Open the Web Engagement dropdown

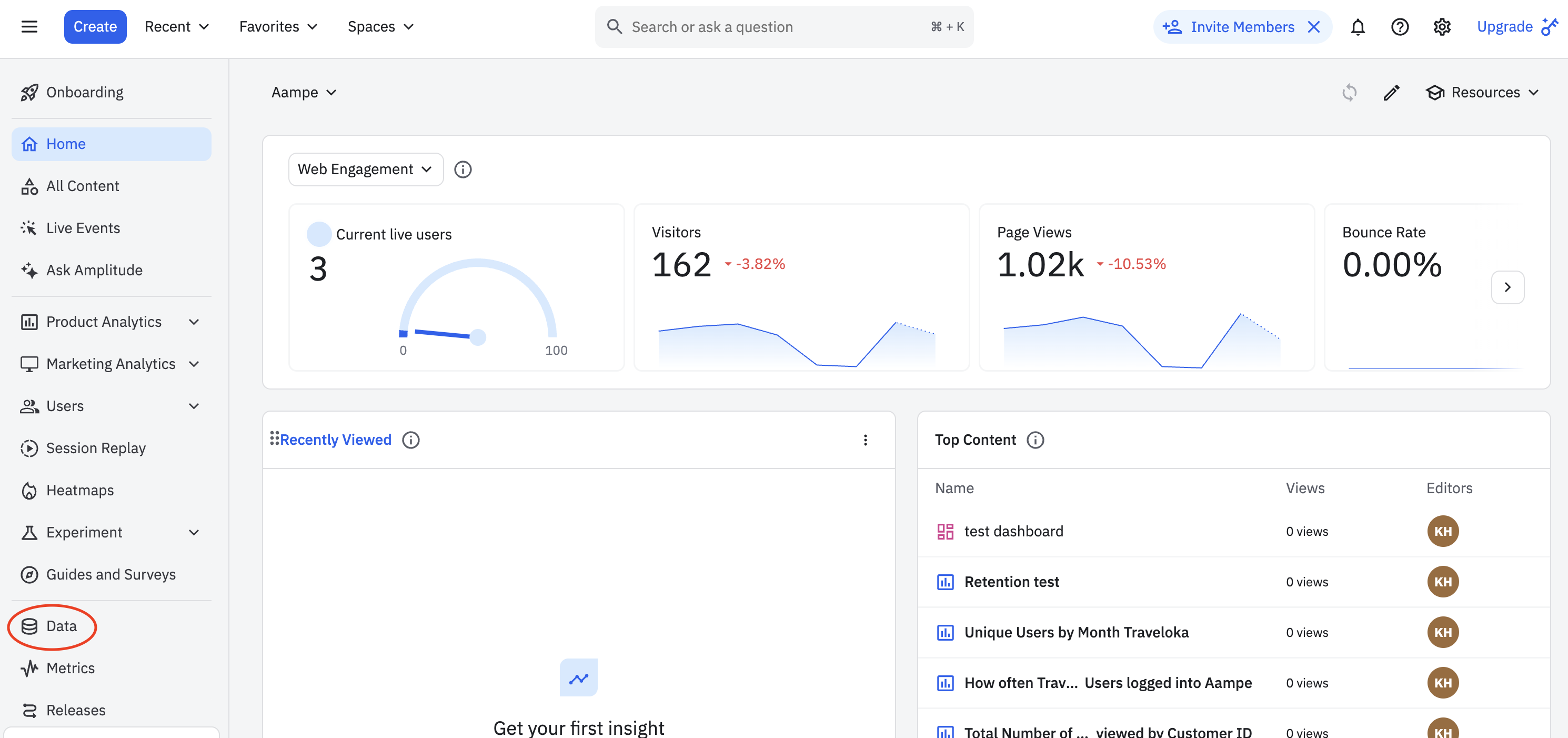(365, 169)
